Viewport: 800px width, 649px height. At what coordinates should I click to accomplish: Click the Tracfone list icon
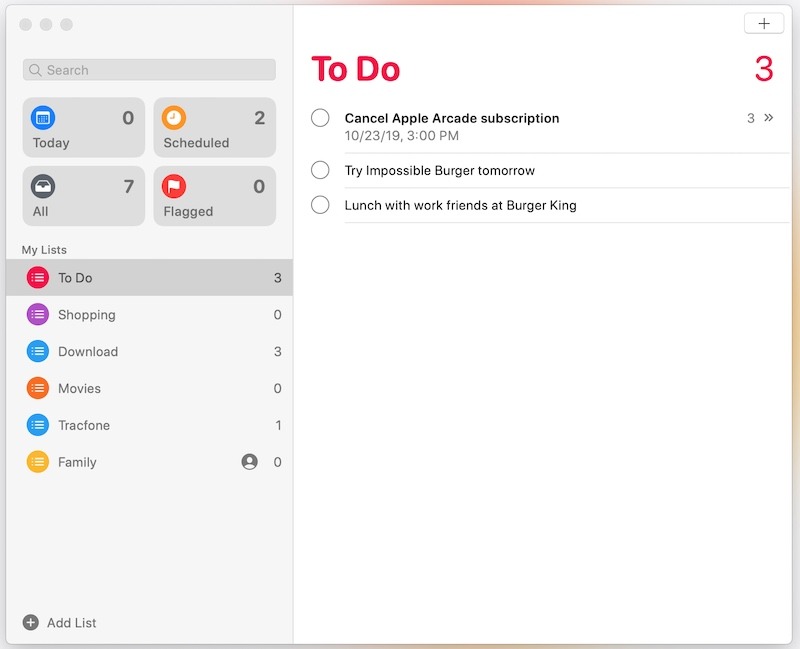click(36, 425)
